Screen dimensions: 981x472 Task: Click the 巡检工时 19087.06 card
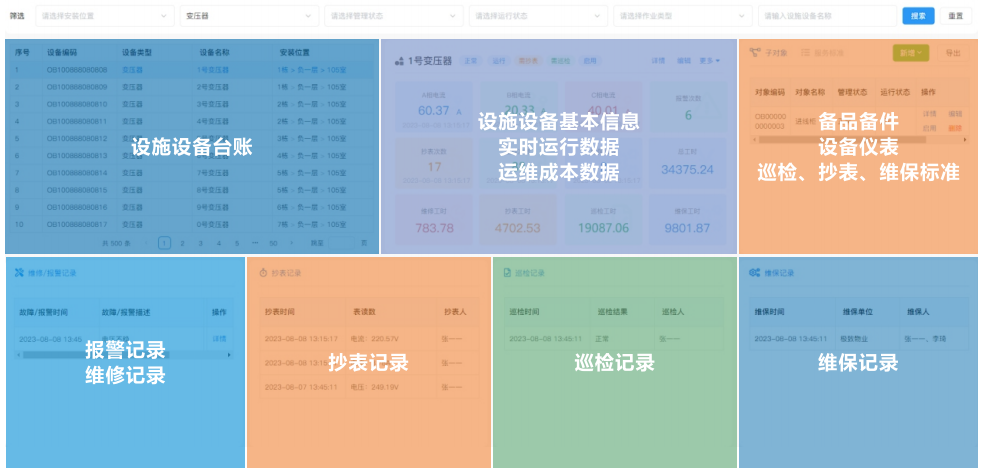[x=603, y=220]
